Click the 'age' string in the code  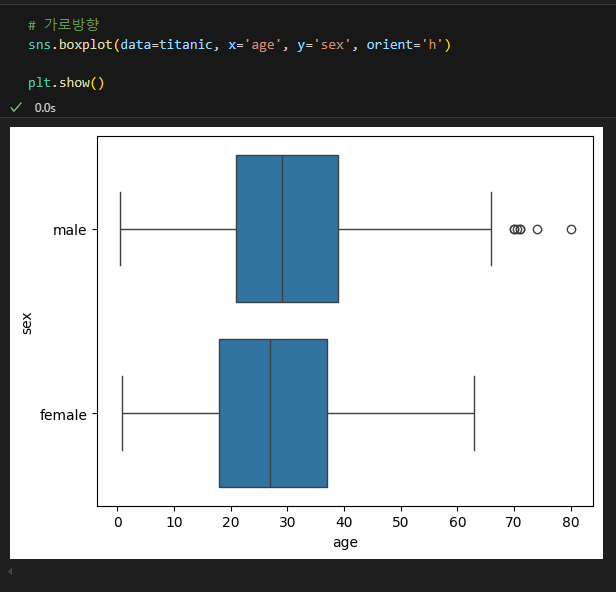point(263,45)
